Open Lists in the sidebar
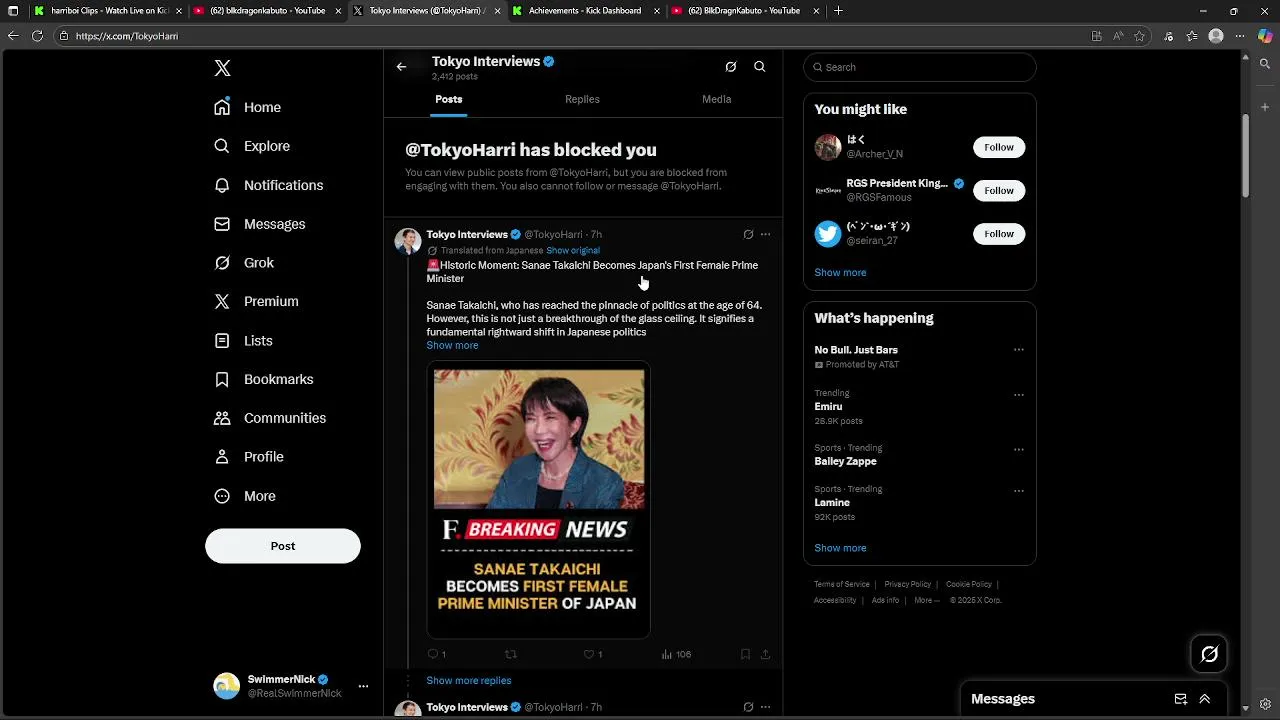1280x720 pixels. coord(243,340)
